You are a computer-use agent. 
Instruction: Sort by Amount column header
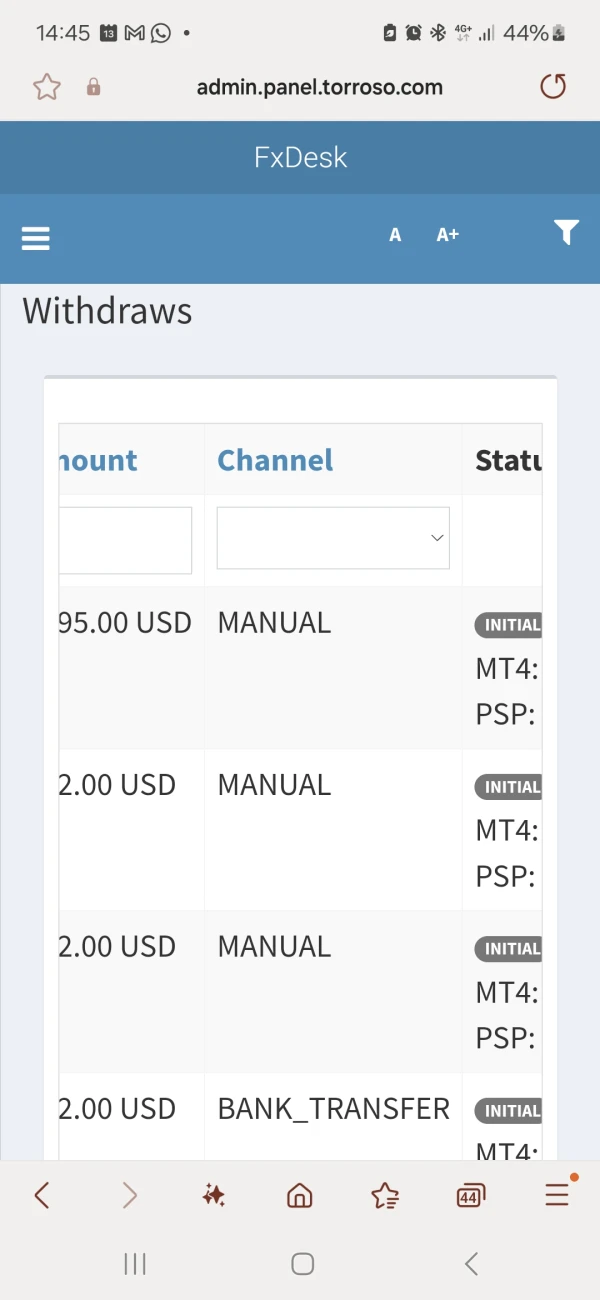pos(98,460)
